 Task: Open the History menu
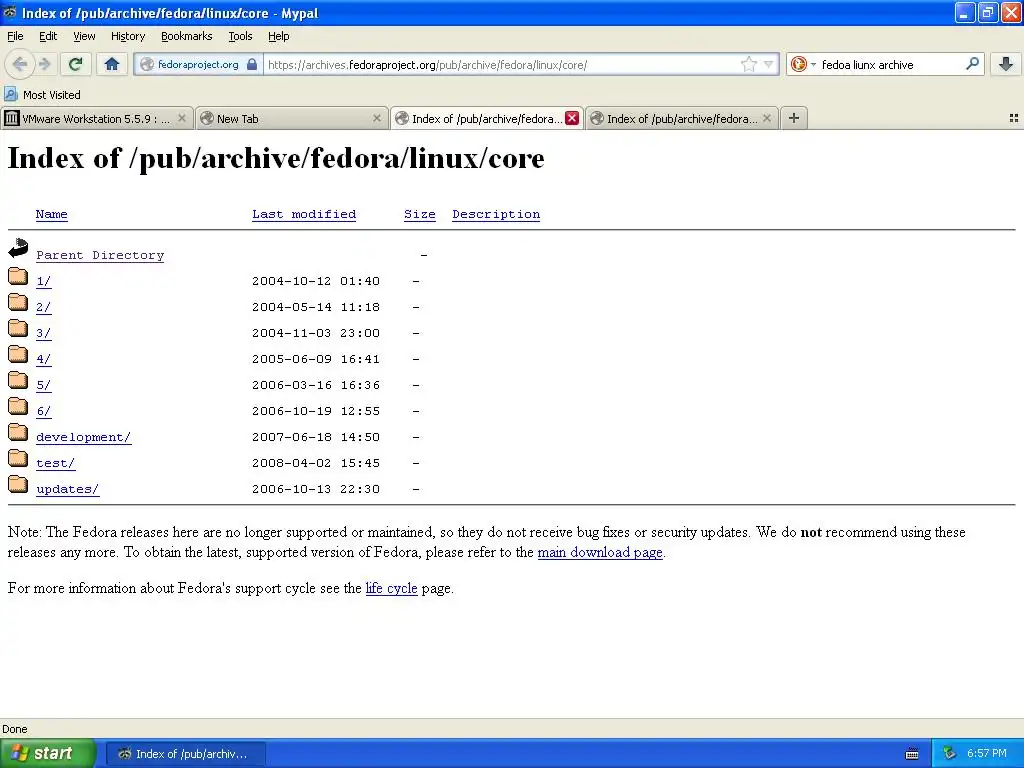[127, 36]
